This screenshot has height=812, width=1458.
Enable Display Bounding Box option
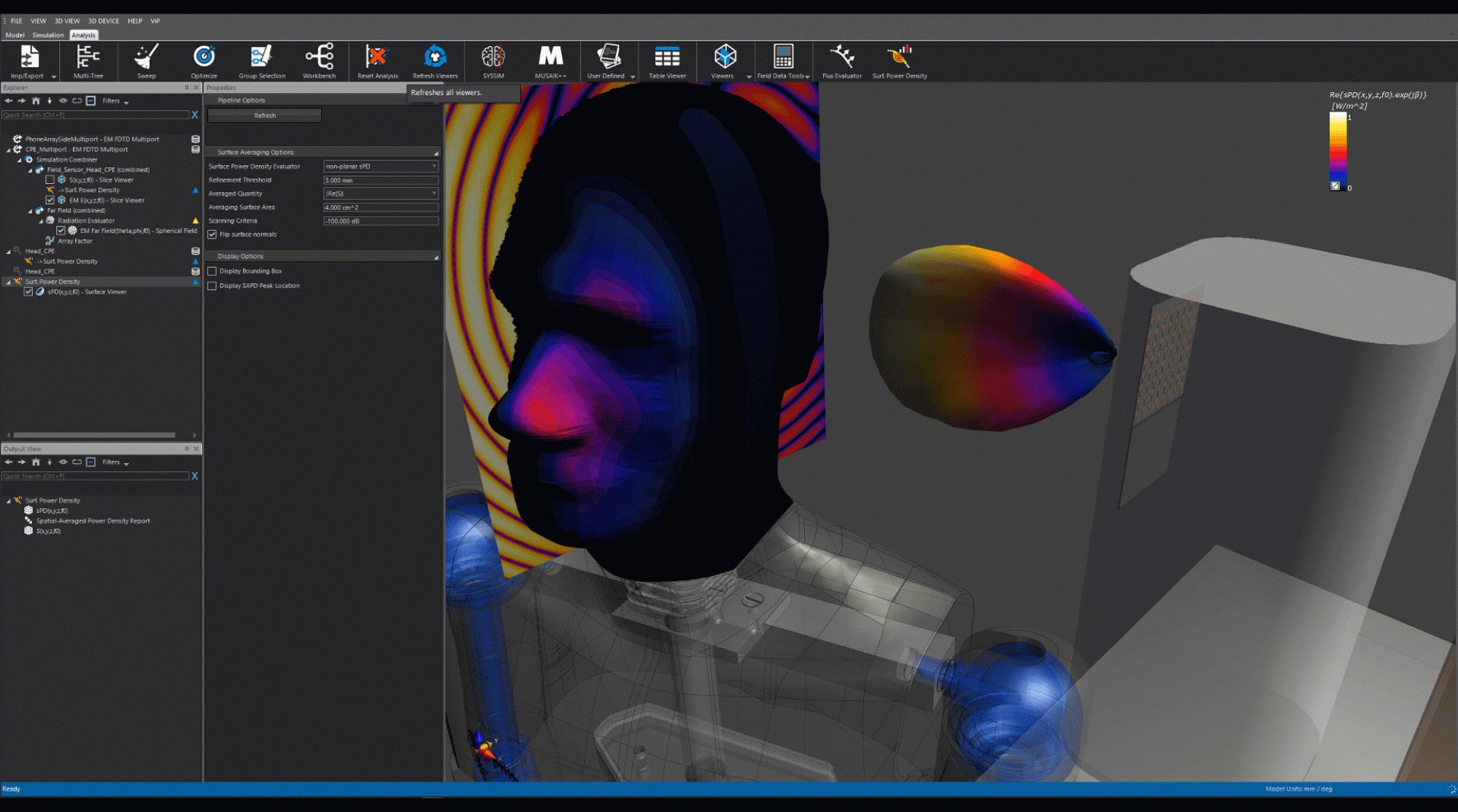click(x=212, y=271)
